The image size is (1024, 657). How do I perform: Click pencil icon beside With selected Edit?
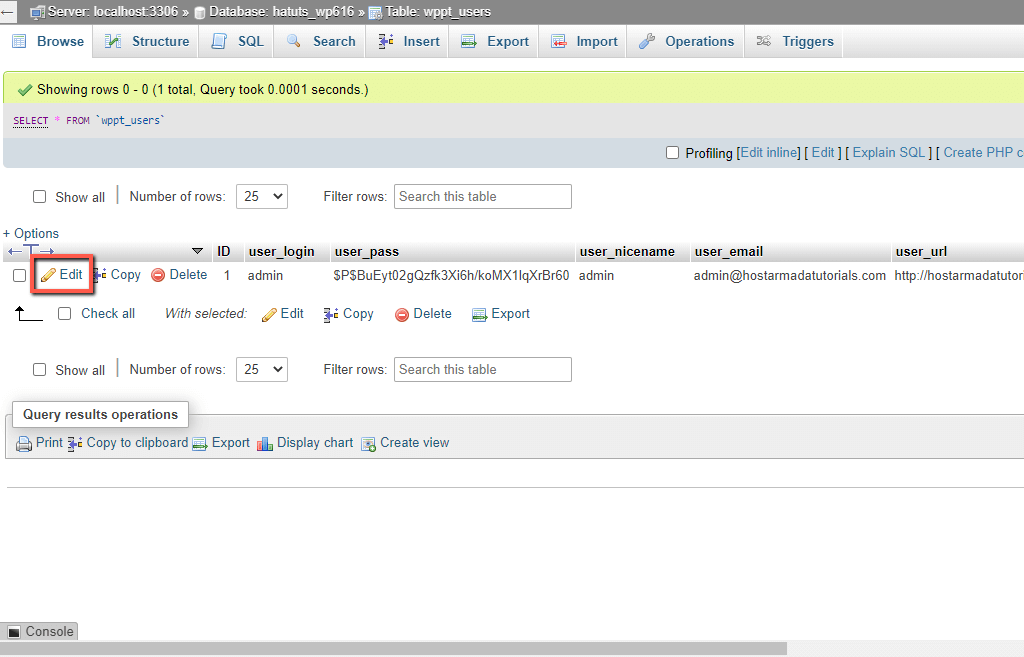point(269,315)
